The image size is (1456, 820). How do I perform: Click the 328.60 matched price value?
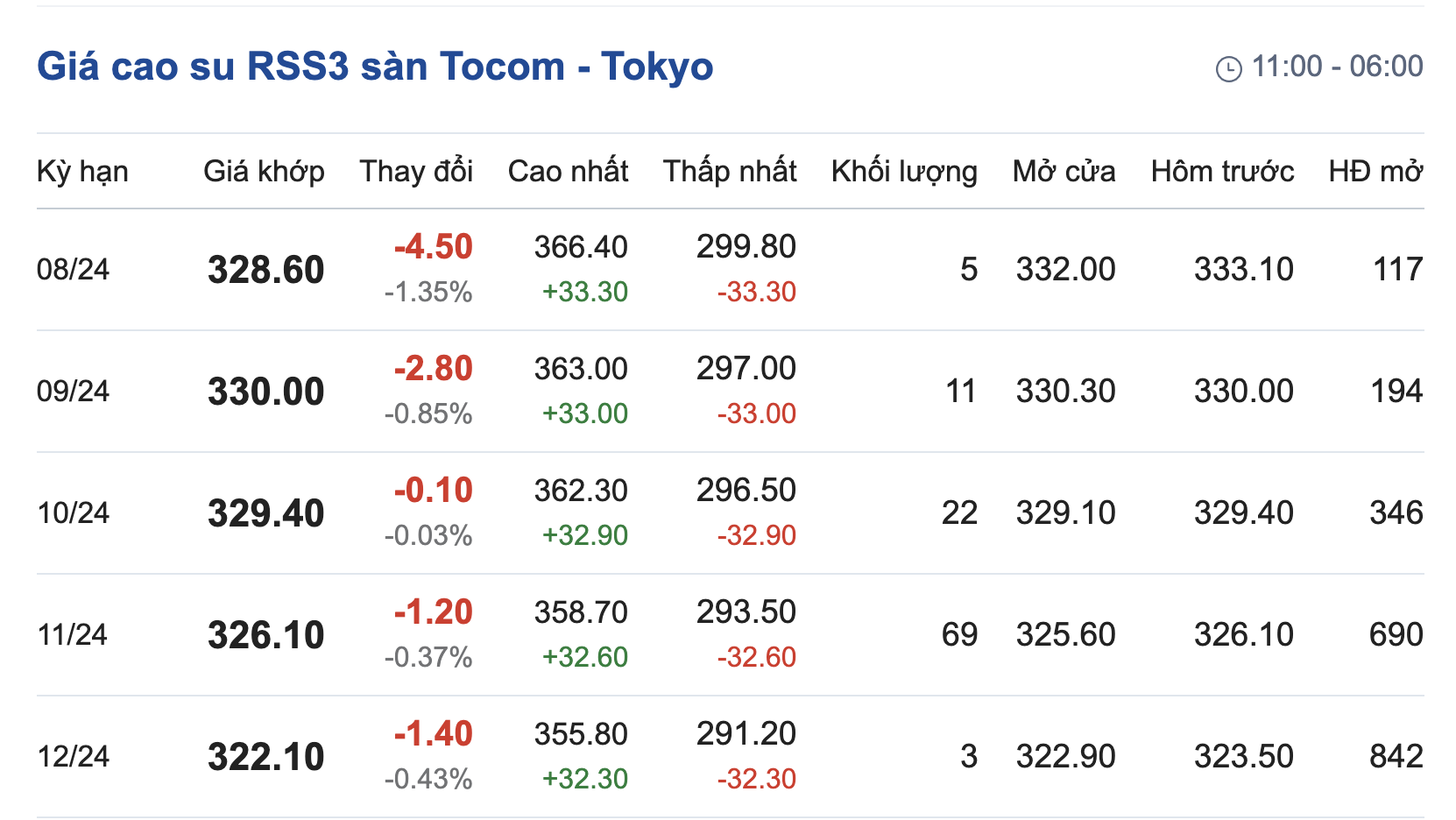(265, 270)
